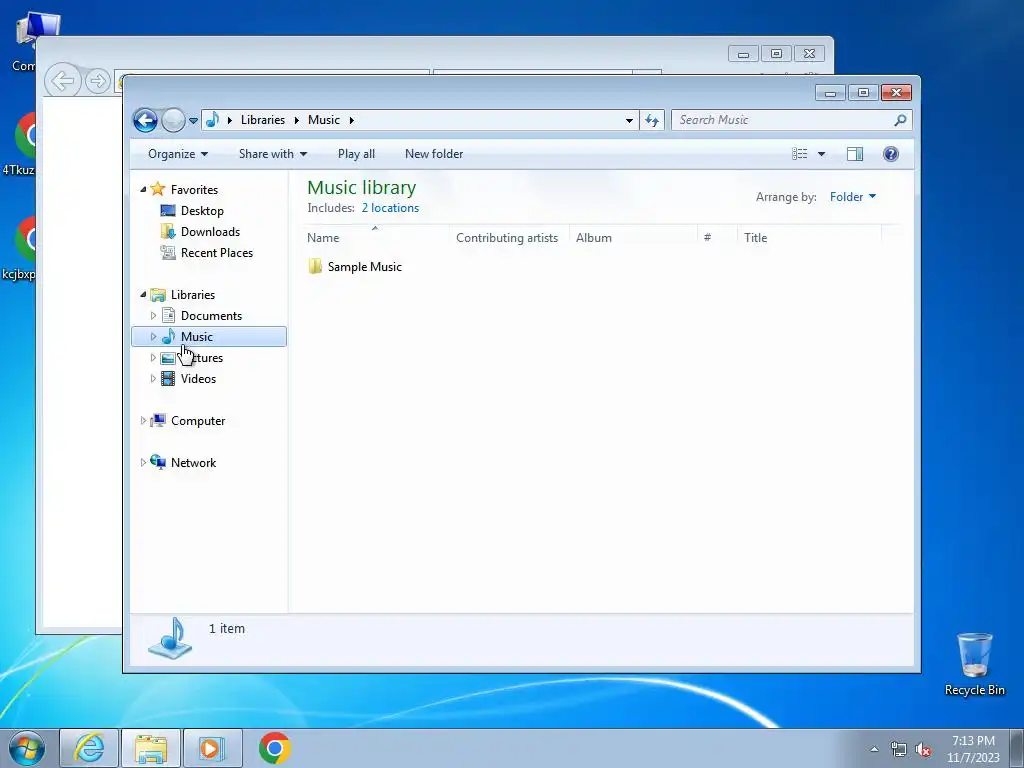Open Windows Media Player from taskbar
This screenshot has width=1024, height=768.
pos(212,748)
